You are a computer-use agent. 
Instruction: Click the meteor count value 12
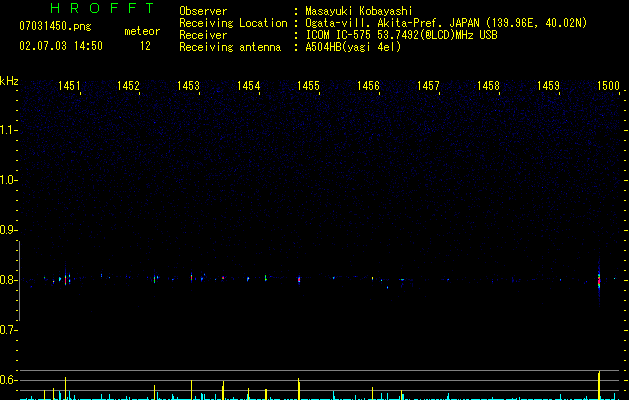(145, 46)
